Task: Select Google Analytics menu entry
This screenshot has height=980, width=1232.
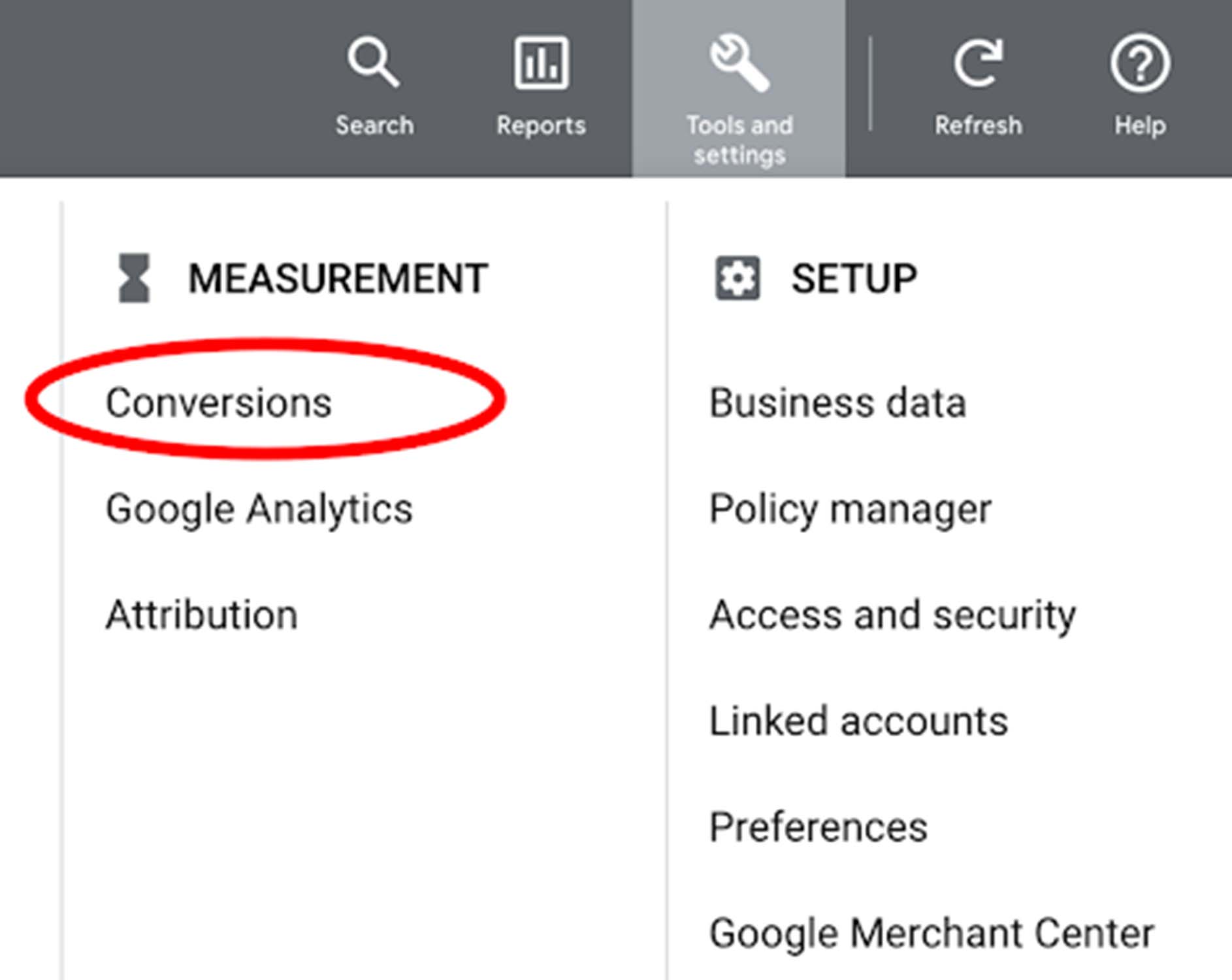Action: (259, 510)
